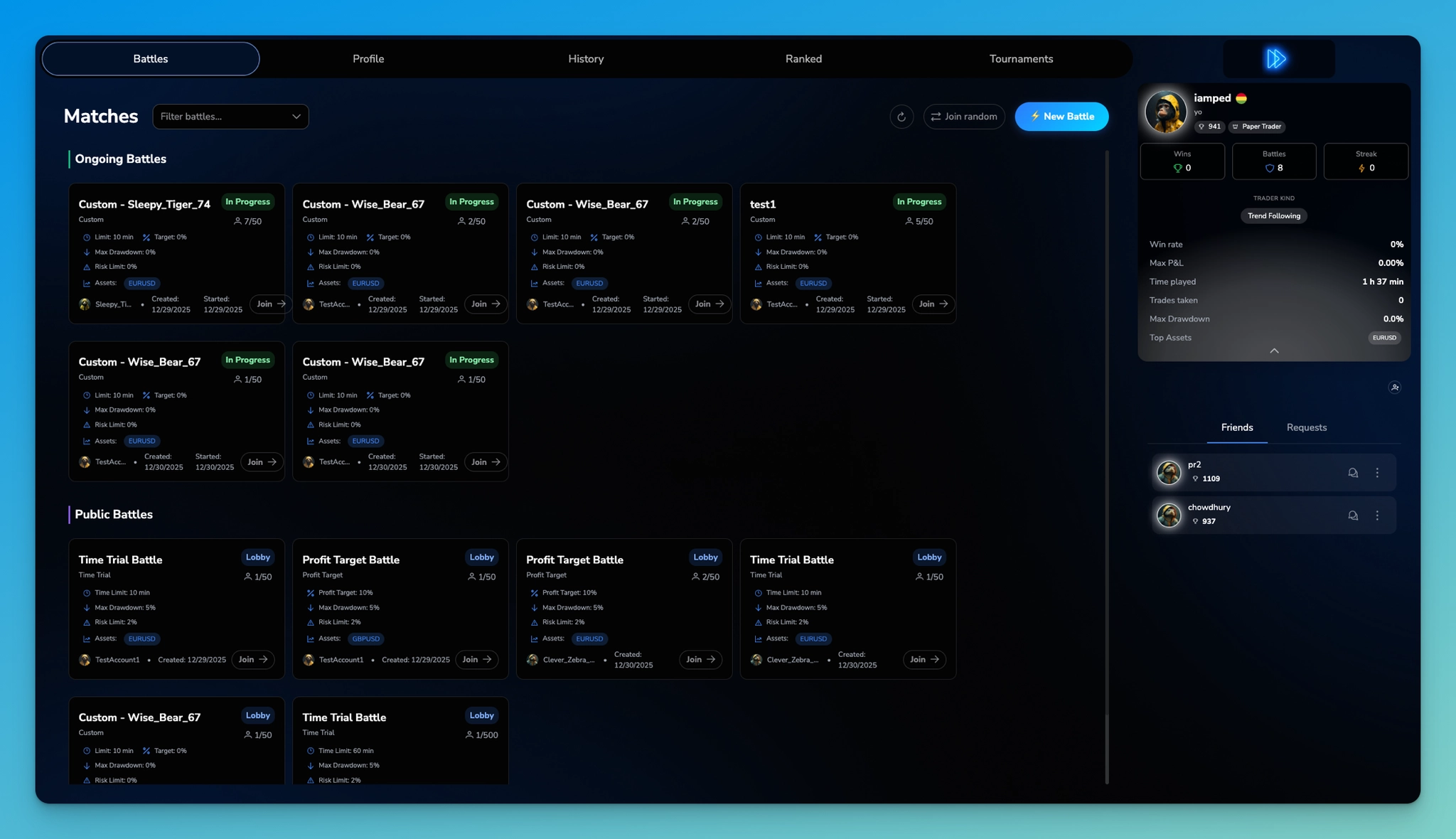This screenshot has width=1456, height=839.
Task: Click the country flag next to iamped
Action: 1241,99
